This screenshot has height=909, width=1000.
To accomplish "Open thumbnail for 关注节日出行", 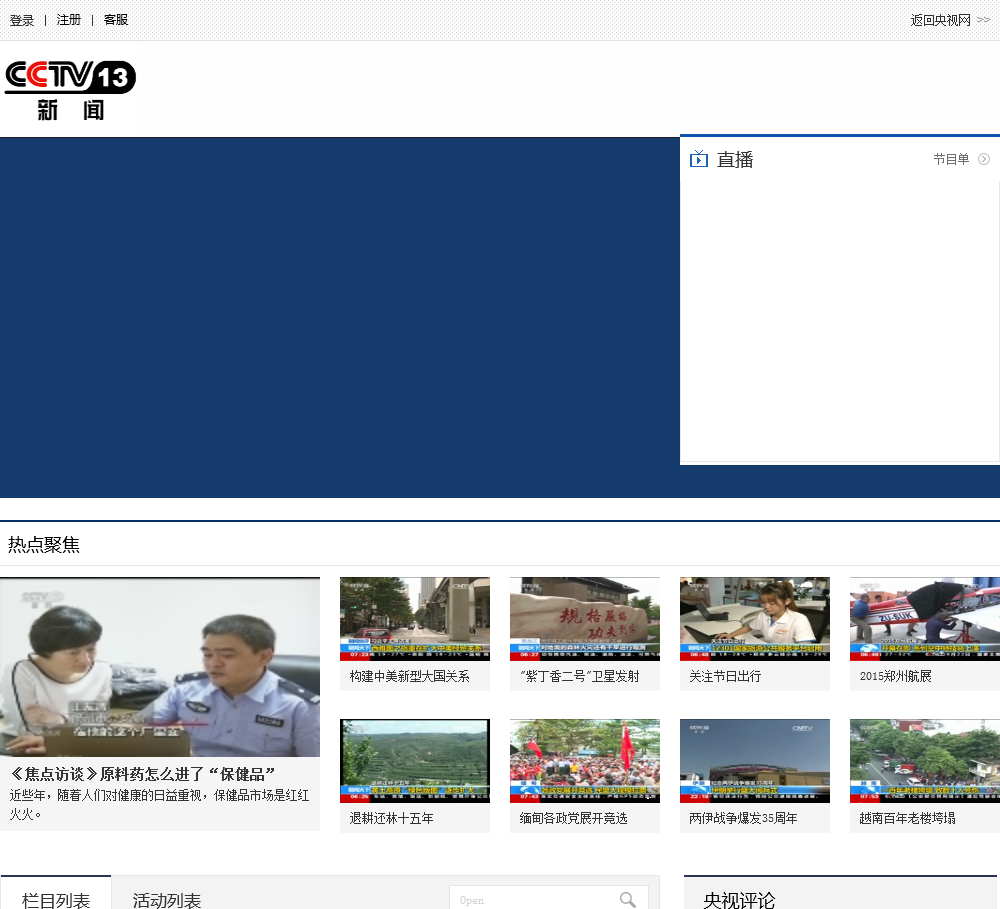I will pyautogui.click(x=754, y=619).
